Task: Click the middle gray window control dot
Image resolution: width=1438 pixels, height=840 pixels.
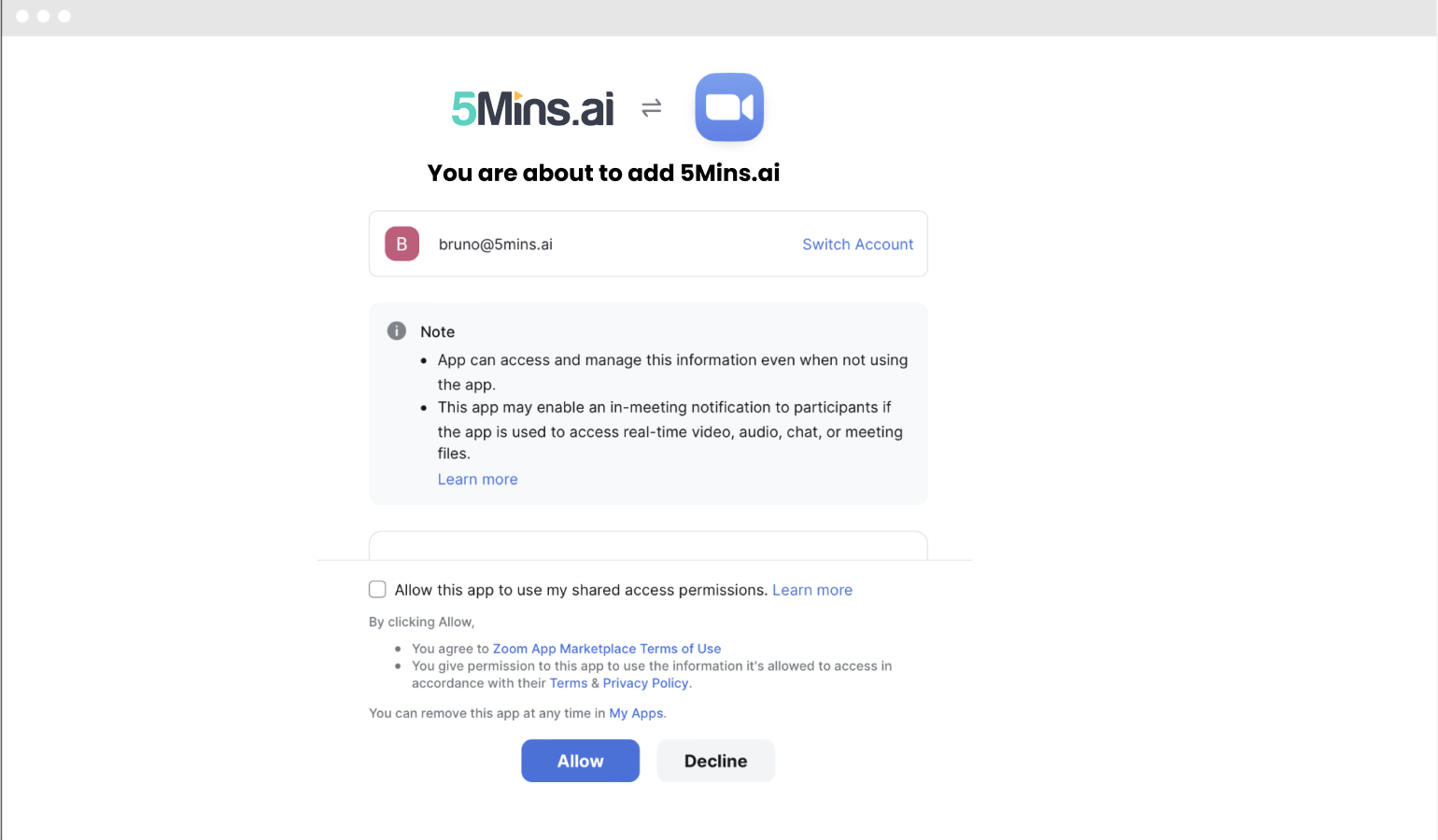Action: pyautogui.click(x=43, y=16)
